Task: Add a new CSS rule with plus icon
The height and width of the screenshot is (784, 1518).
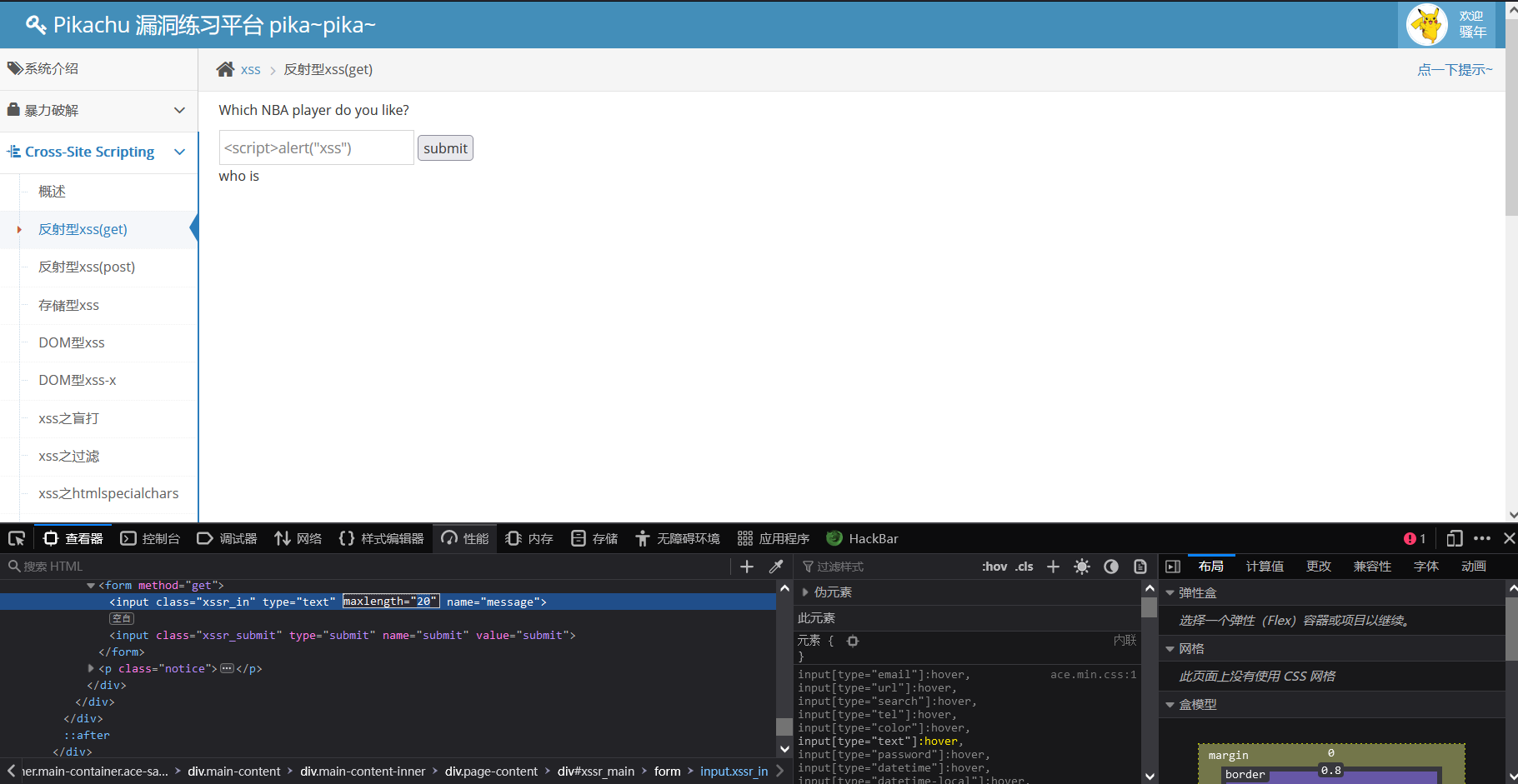Action: (x=1054, y=567)
